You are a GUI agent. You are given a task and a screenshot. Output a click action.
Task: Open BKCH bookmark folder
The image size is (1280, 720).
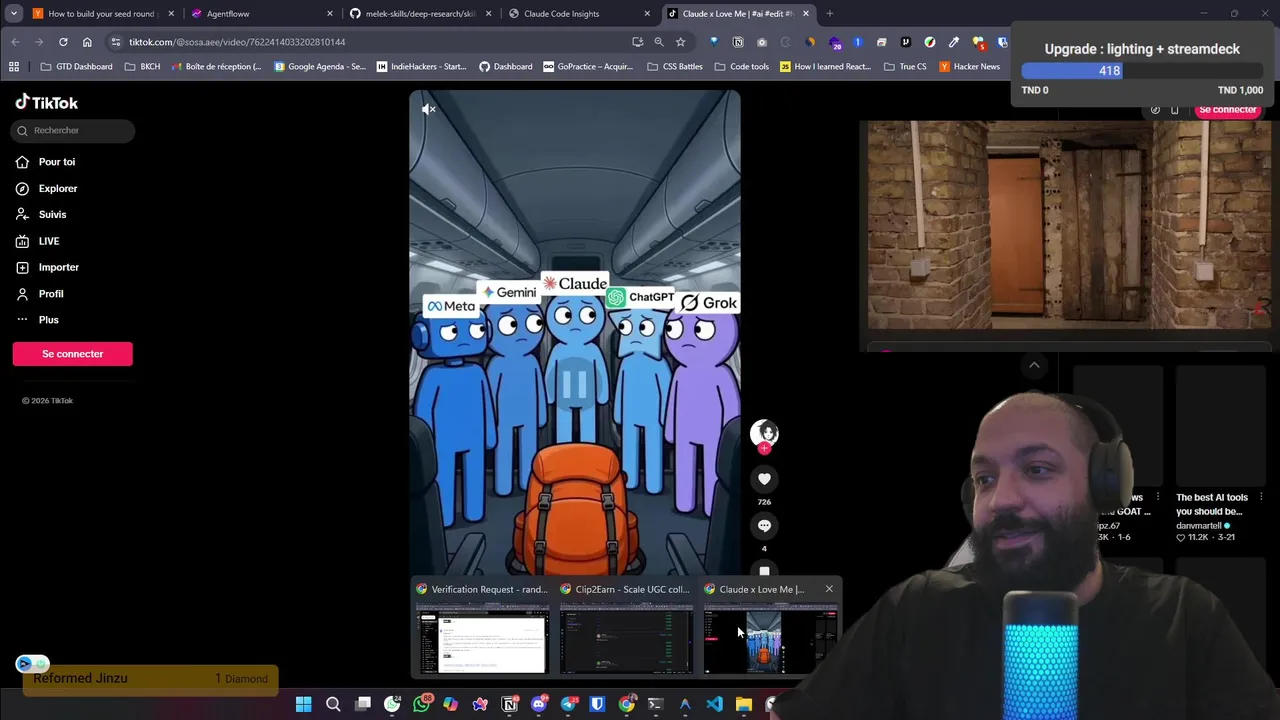(x=142, y=67)
